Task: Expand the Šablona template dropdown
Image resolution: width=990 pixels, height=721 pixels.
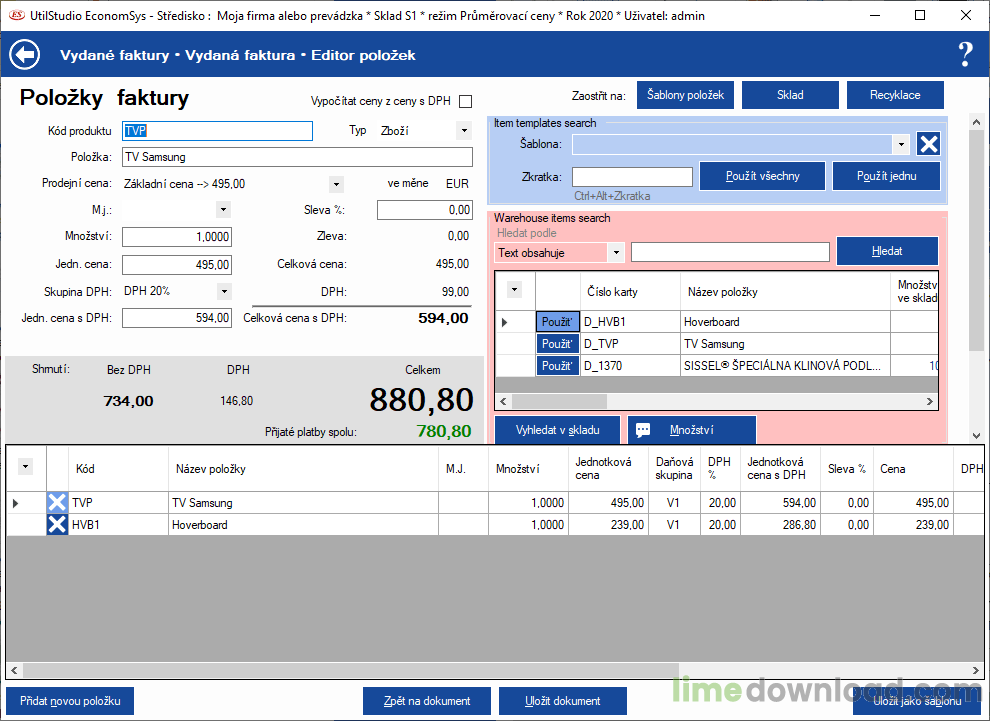Action: tap(901, 144)
